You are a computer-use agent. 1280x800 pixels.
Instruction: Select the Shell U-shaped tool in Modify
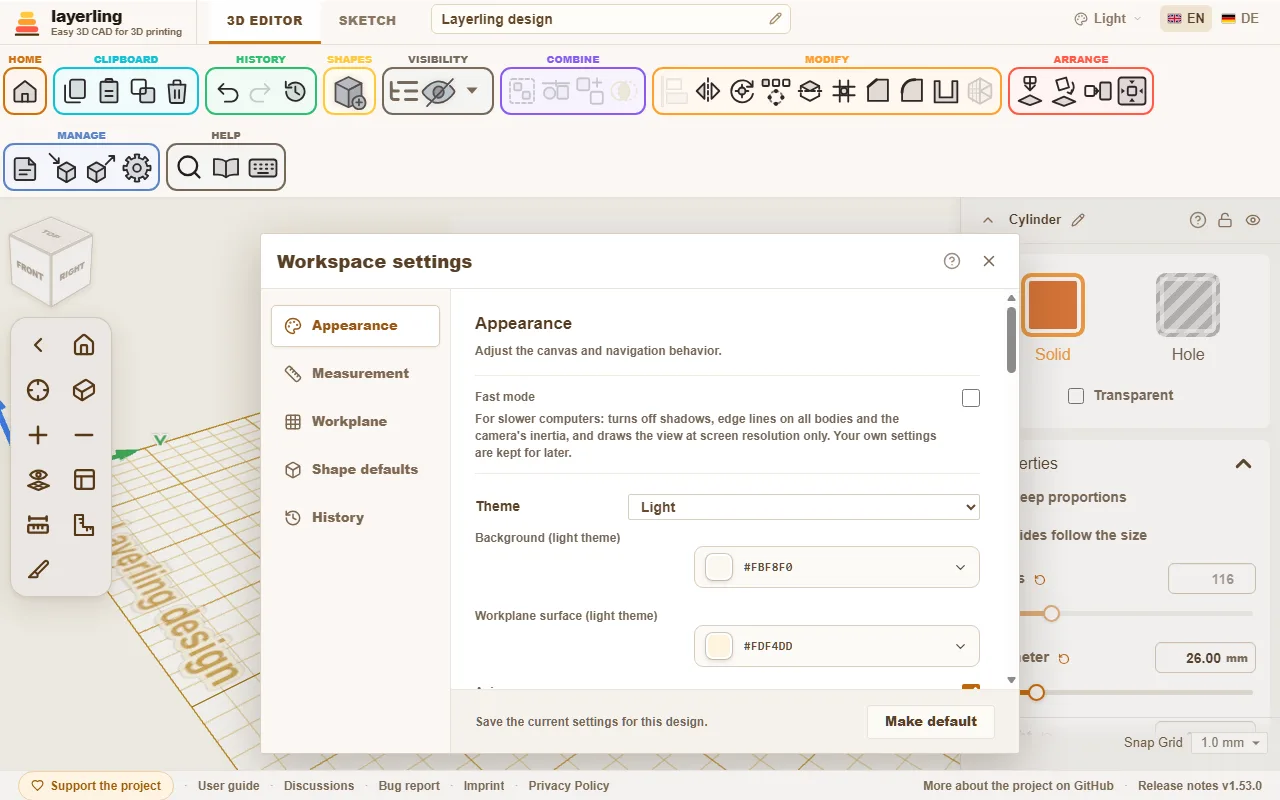(946, 92)
